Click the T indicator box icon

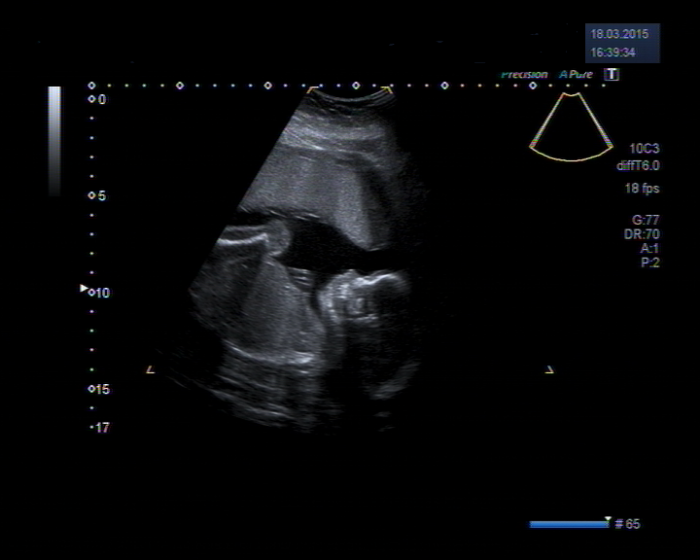pyautogui.click(x=612, y=74)
